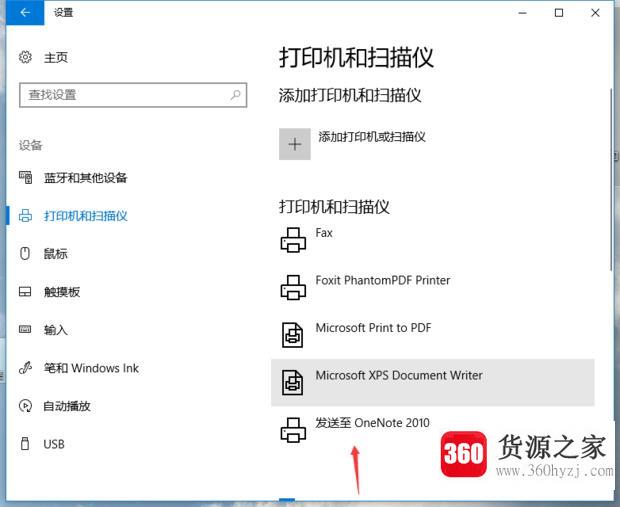This screenshot has height=507, width=620.
Task: Open 主页 home page link
Action: click(56, 58)
